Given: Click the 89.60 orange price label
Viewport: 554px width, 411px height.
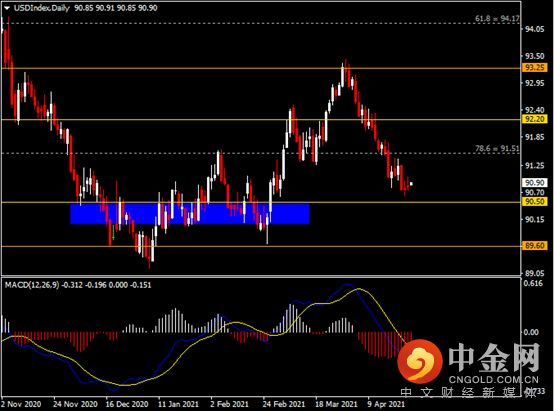Looking at the screenshot, I should click(534, 246).
